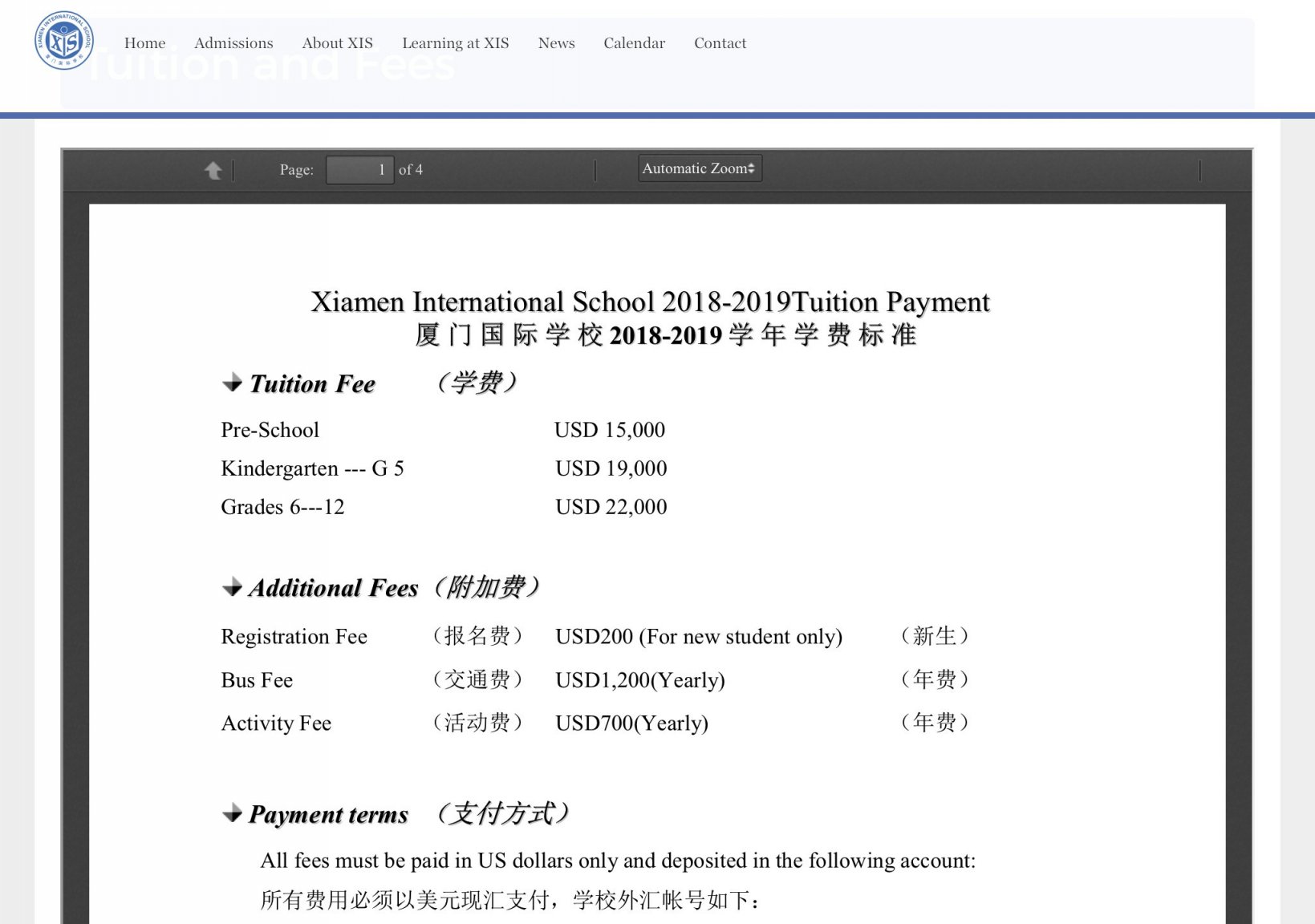Click the 新生 label

[935, 636]
